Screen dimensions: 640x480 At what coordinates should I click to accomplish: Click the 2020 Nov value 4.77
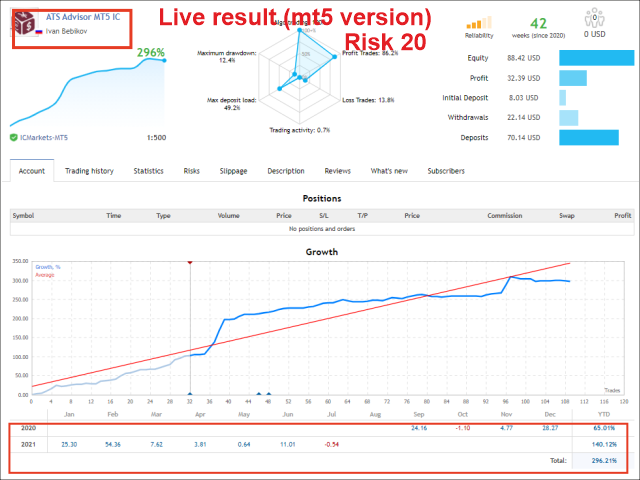[506, 428]
